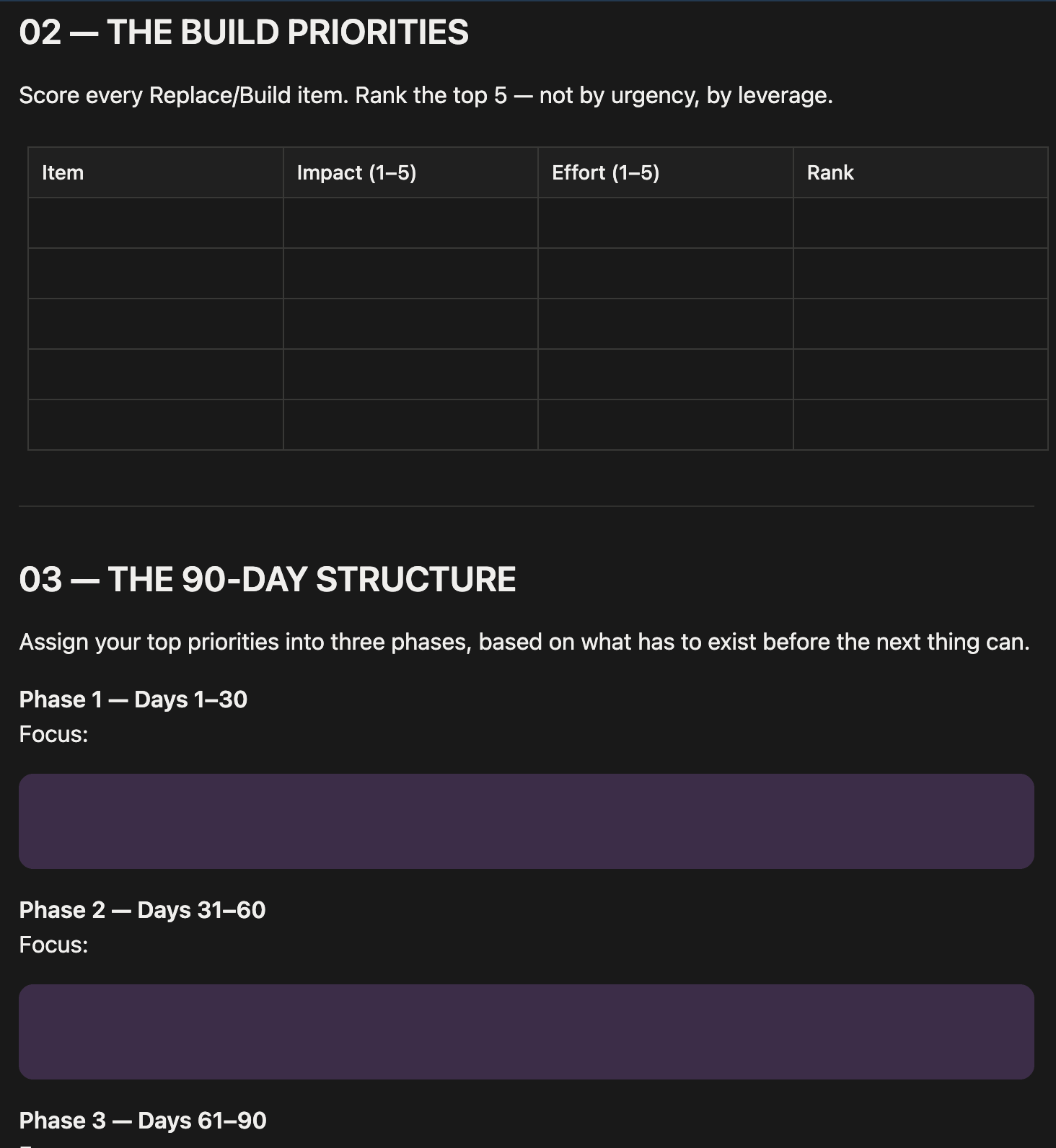Image resolution: width=1056 pixels, height=1148 pixels.
Task: Click the Phase 1 — Days 1–30 label
Action: click(x=133, y=699)
